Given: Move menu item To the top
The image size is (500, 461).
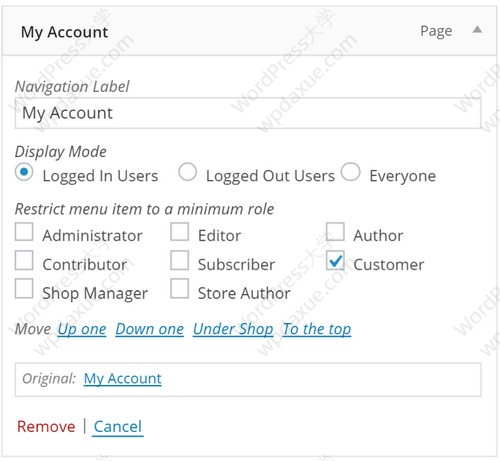Looking at the screenshot, I should [317, 329].
